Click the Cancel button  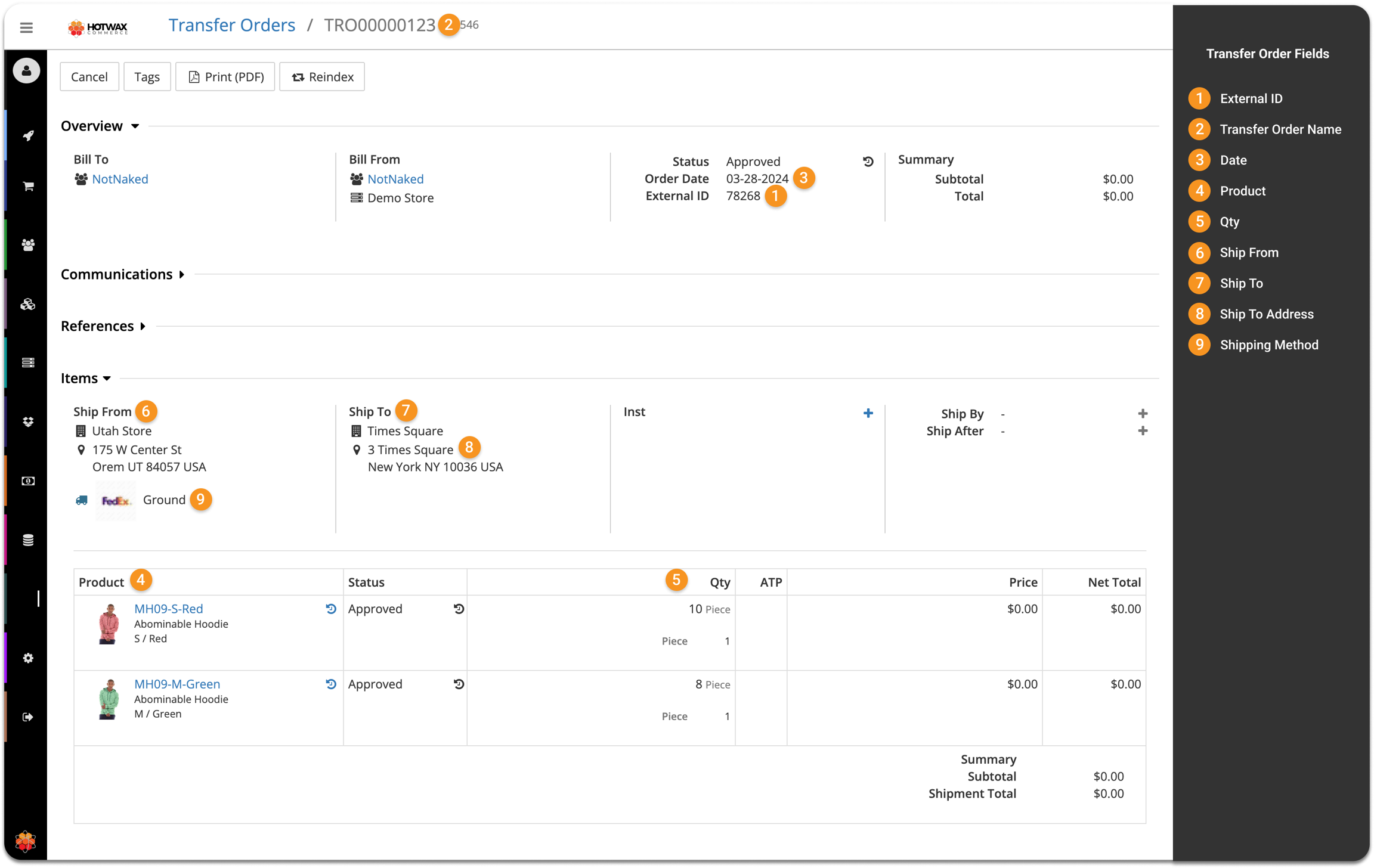(x=89, y=77)
